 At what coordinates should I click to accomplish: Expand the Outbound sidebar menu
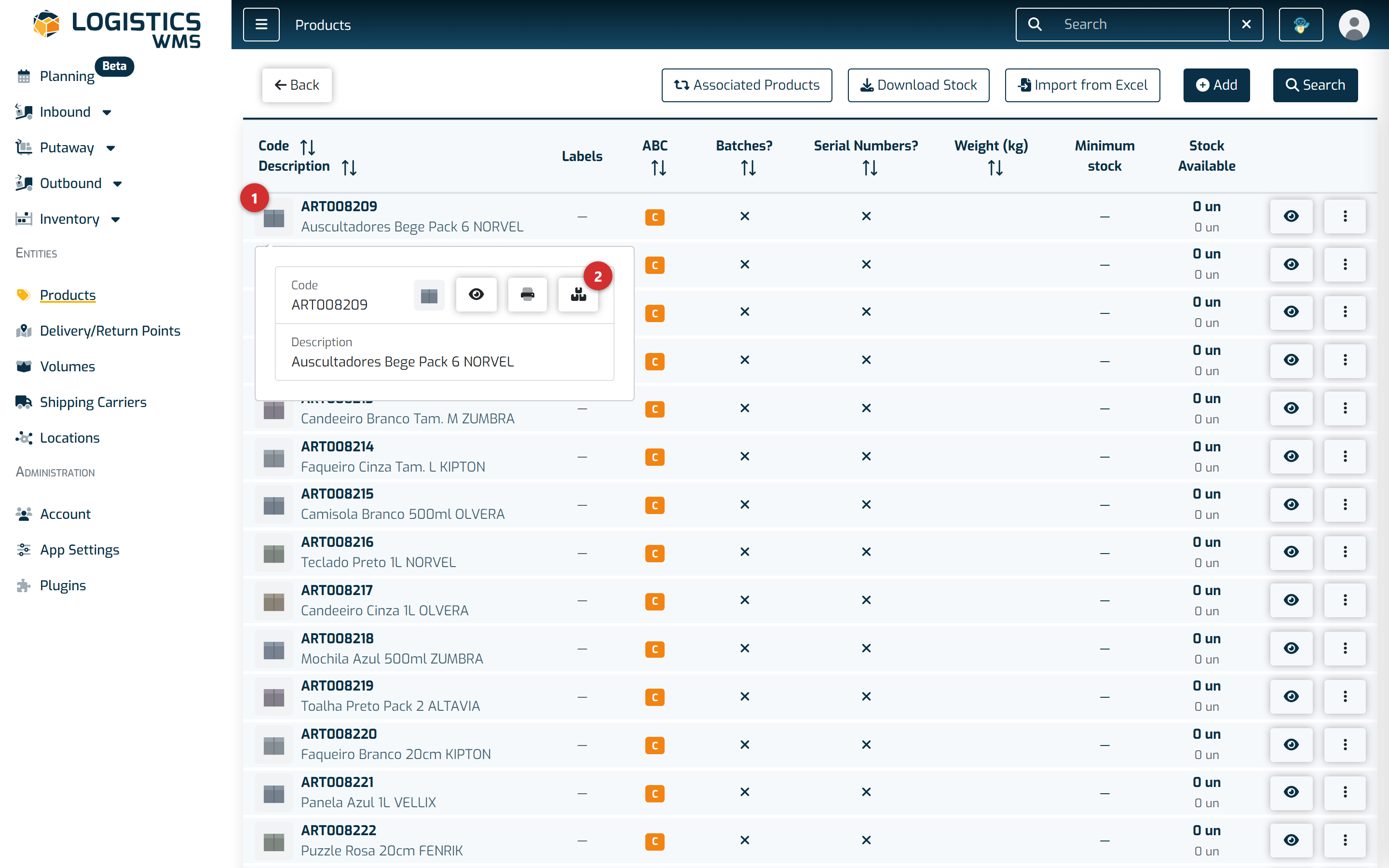[69, 183]
